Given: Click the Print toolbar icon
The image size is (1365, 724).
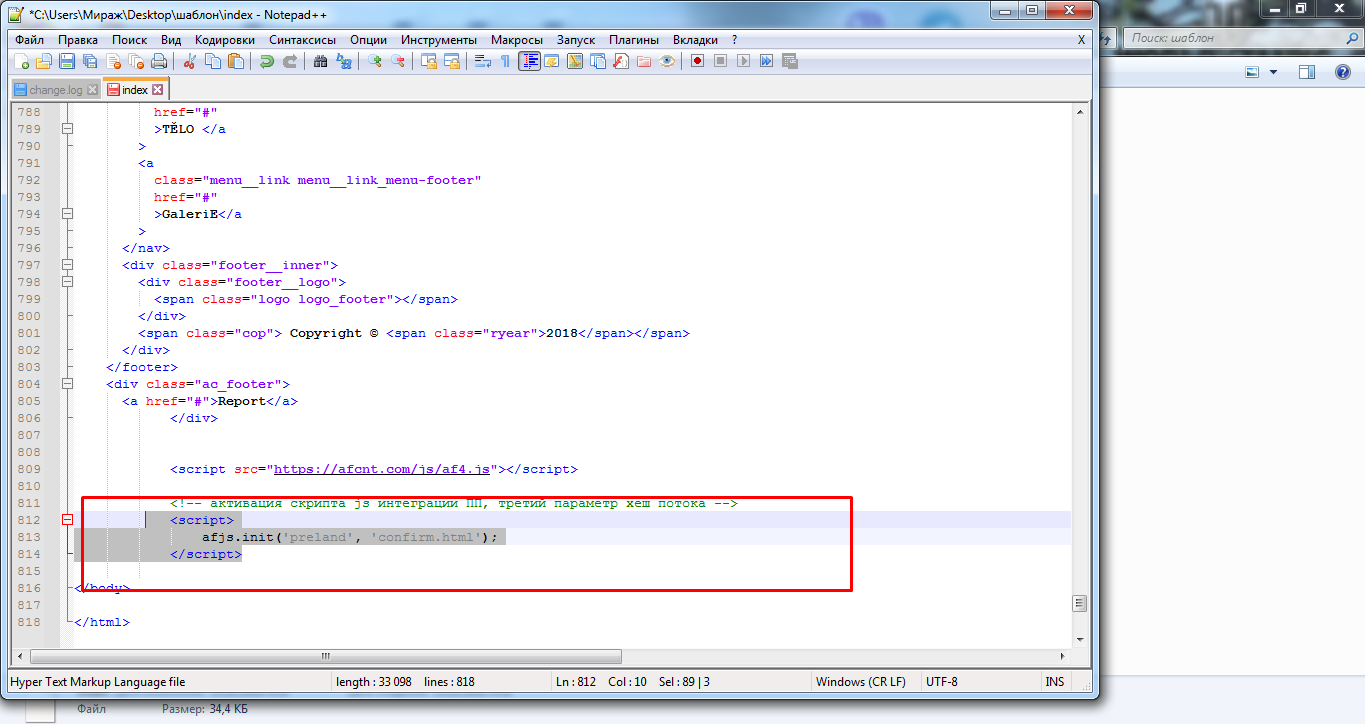Looking at the screenshot, I should (x=159, y=61).
